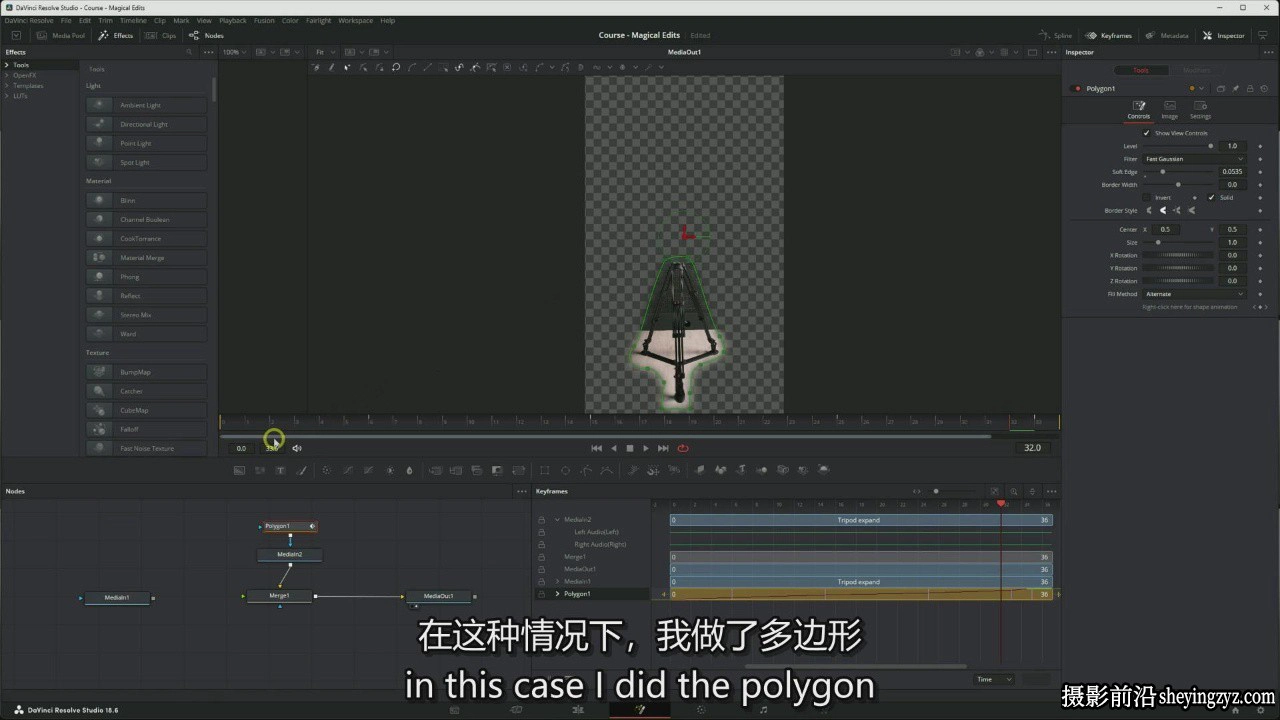The width and height of the screenshot is (1280, 720).
Task: Open the Filter dropdown showing Fast Gaussian
Action: click(1194, 159)
